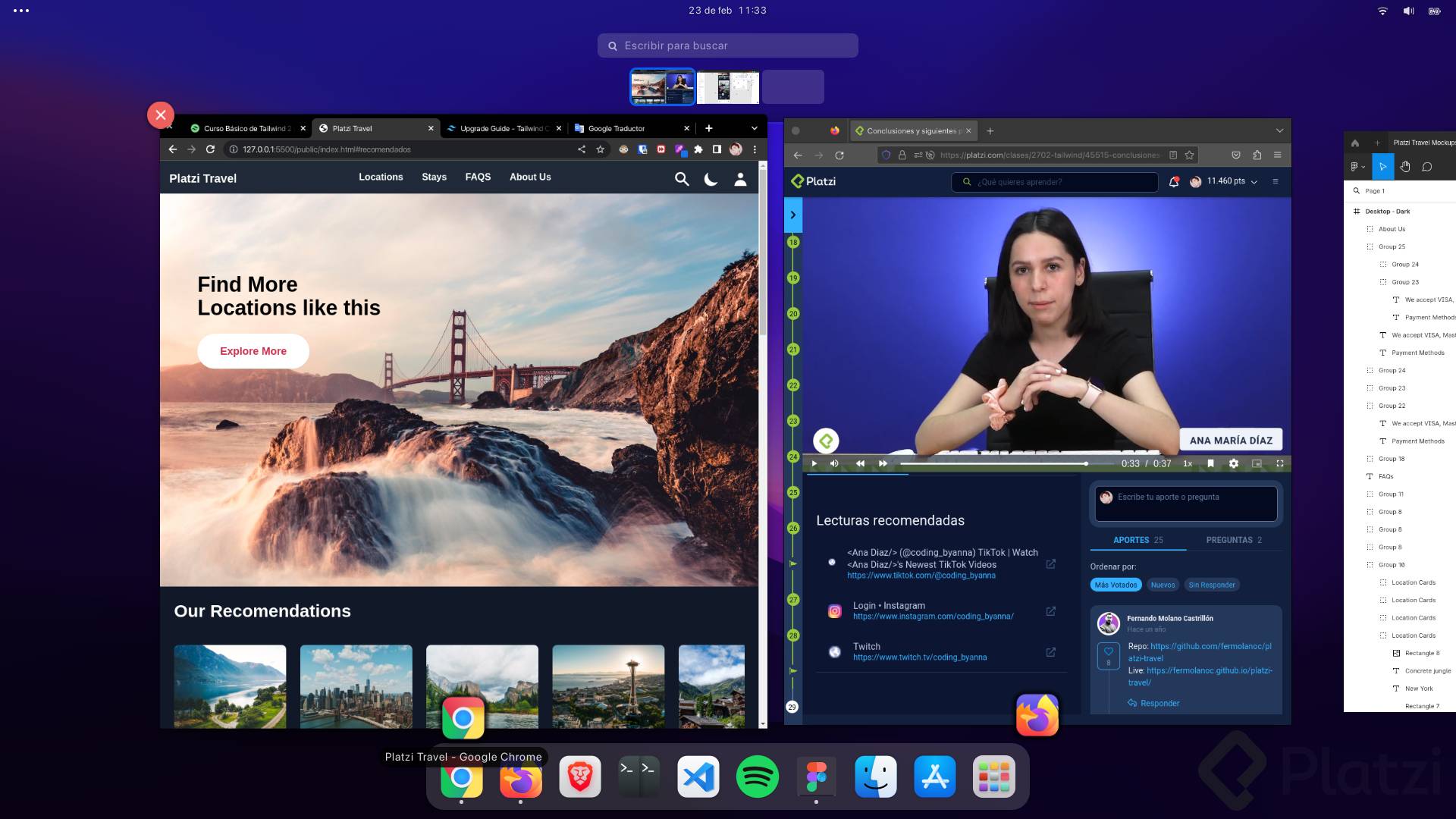Open Platzi hamburger menu
The height and width of the screenshot is (819, 1456).
(1276, 182)
